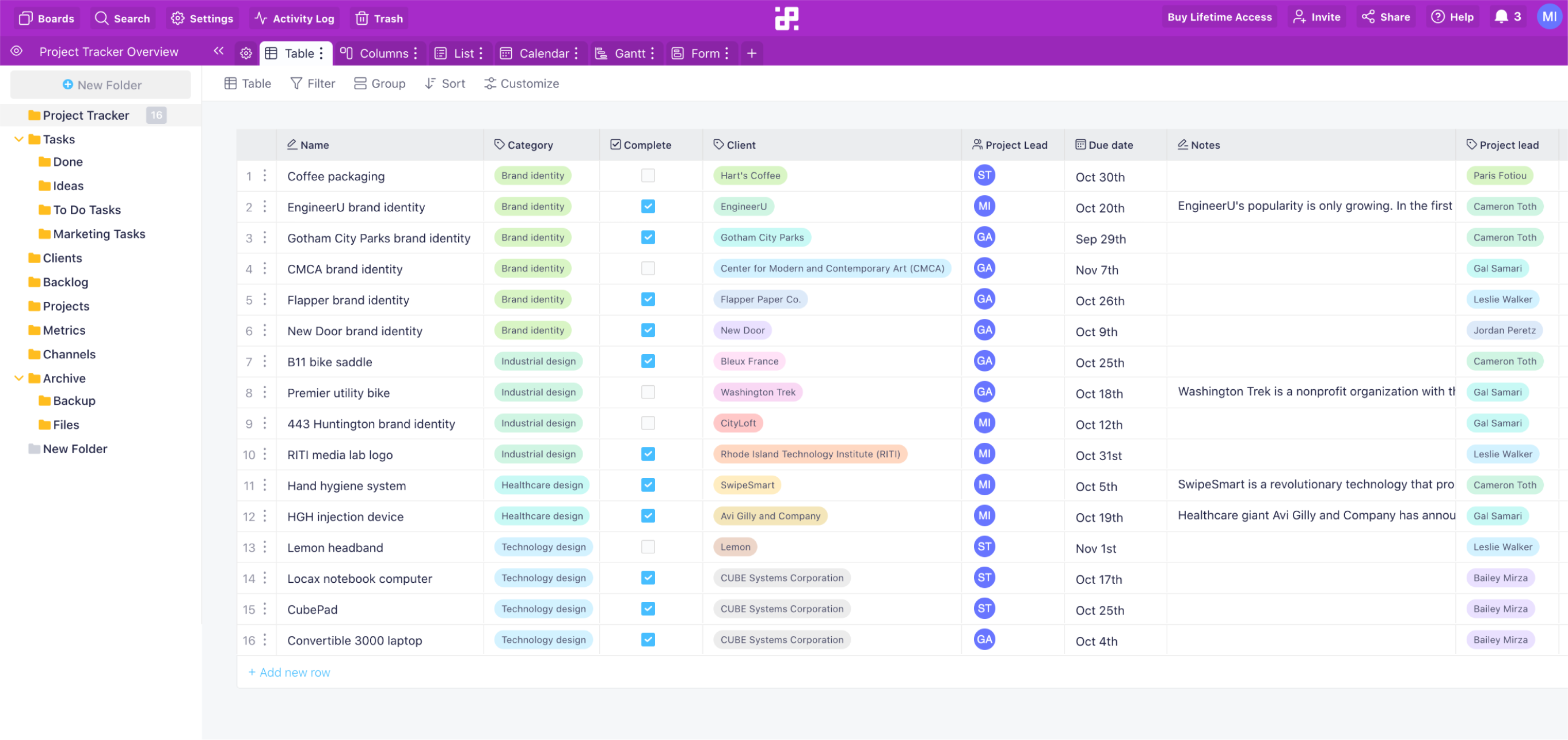The image size is (1568, 740).
Task: Uncheck completion for Flapper brand identity
Action: [x=648, y=299]
